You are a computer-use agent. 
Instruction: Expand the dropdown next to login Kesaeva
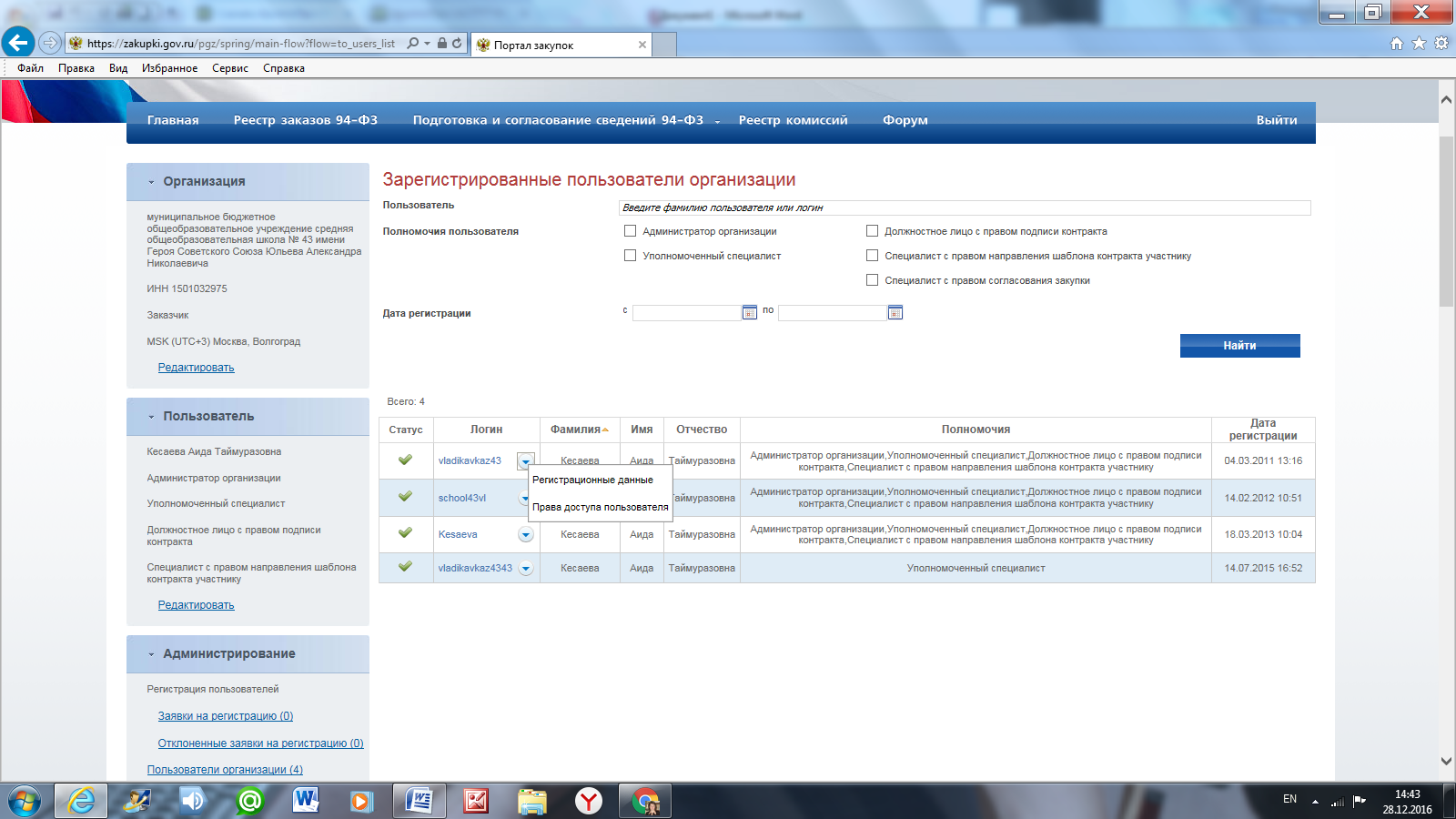click(525, 534)
